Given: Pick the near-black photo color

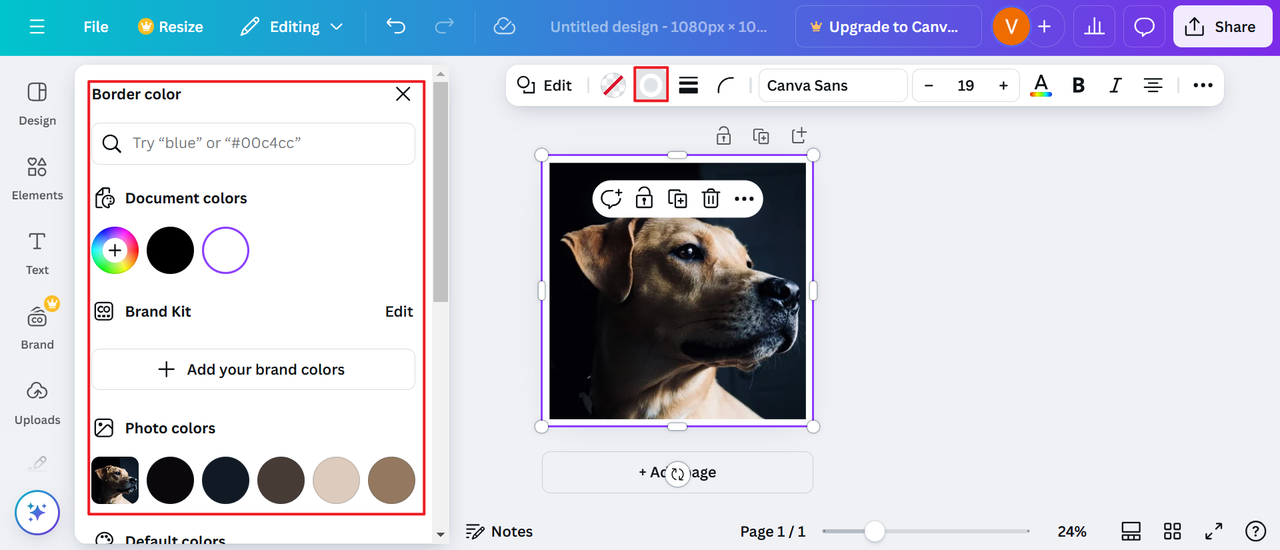Looking at the screenshot, I should (x=170, y=480).
